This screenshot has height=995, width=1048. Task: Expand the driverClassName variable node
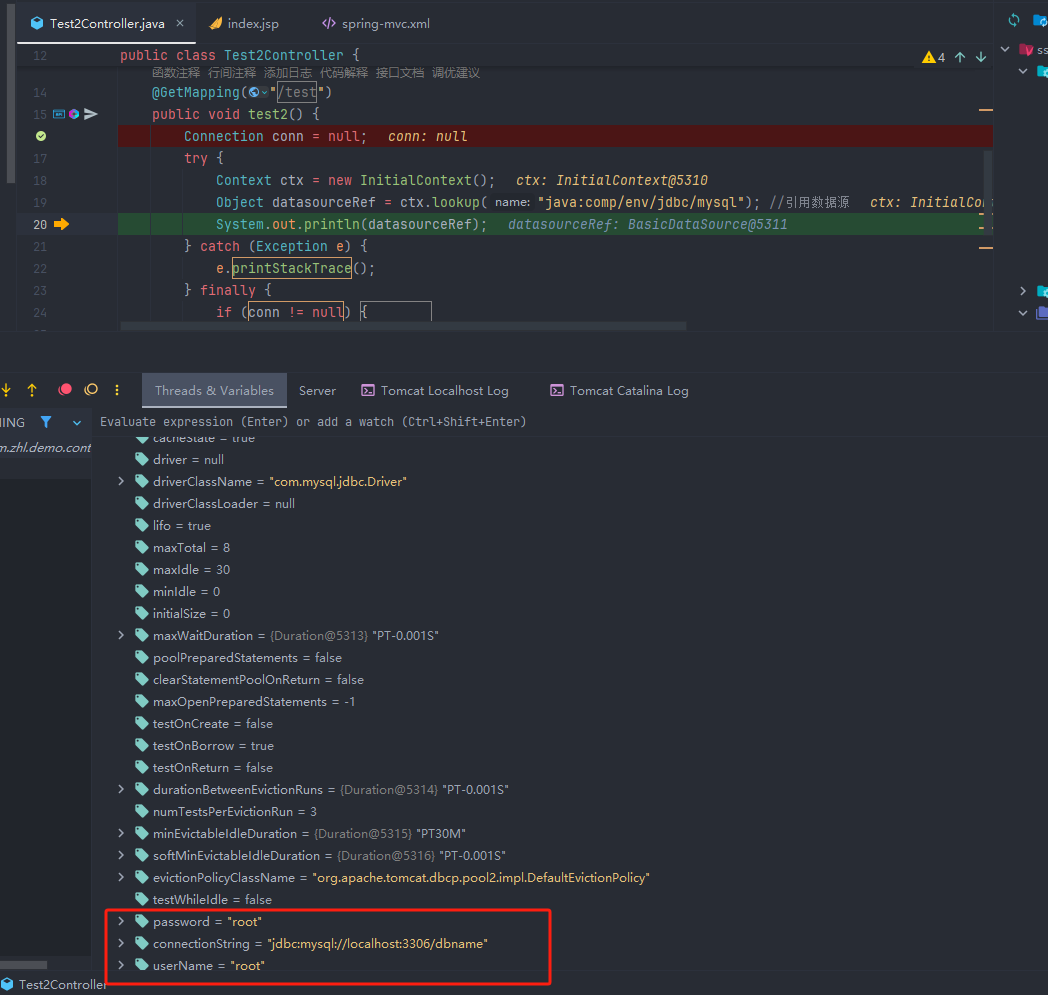tap(121, 481)
